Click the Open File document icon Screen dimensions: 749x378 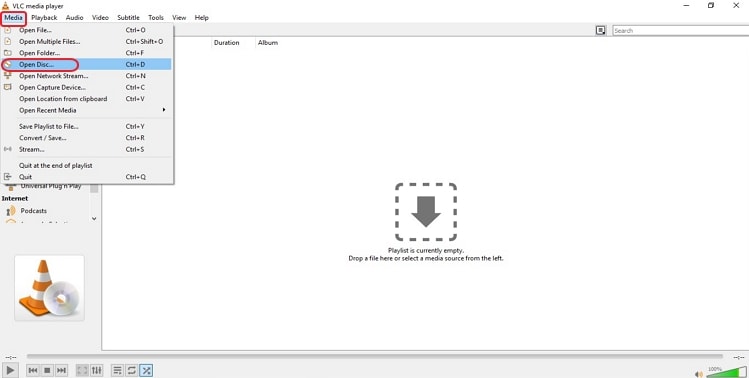pos(7,30)
